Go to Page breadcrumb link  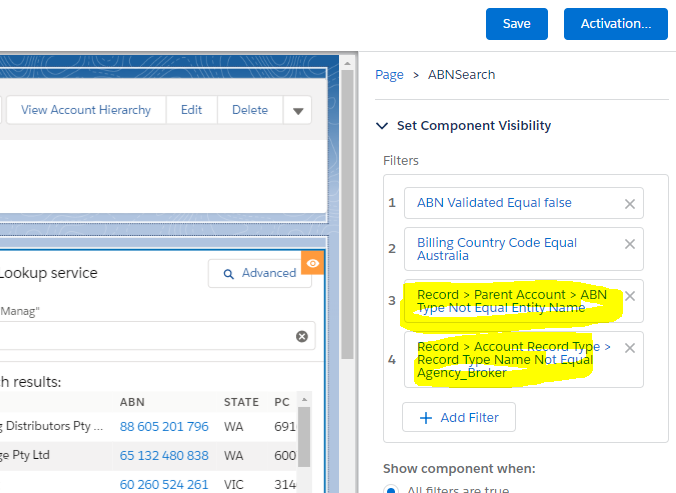pyautogui.click(x=389, y=75)
